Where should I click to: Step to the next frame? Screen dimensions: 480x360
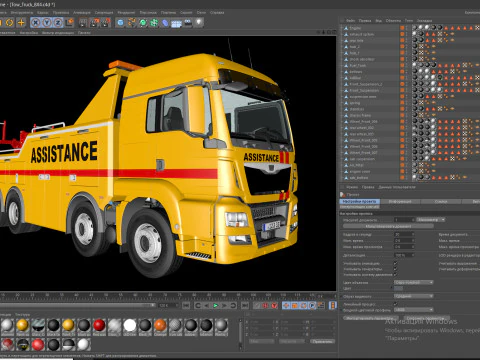224,305
